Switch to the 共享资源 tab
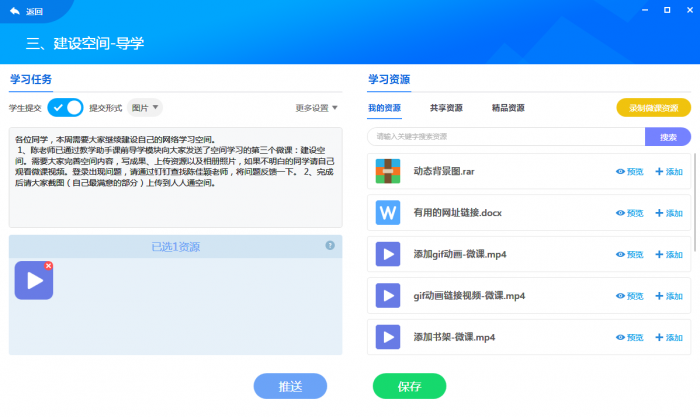The height and width of the screenshot is (417, 700). pos(446,107)
